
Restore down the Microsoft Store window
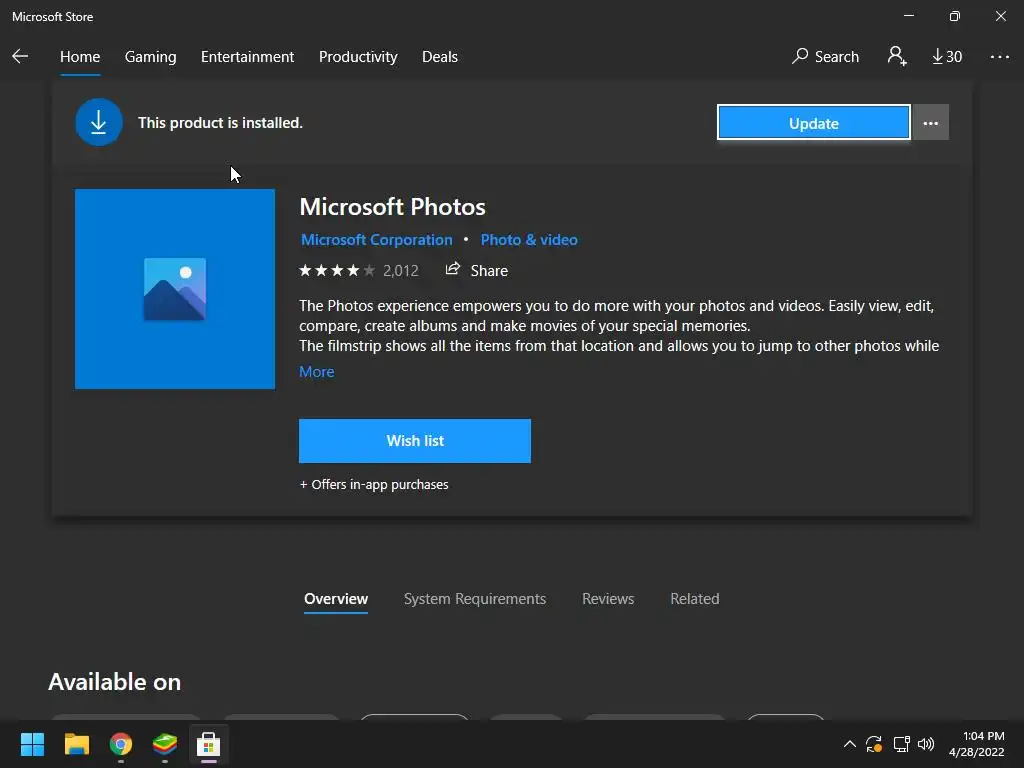954,16
